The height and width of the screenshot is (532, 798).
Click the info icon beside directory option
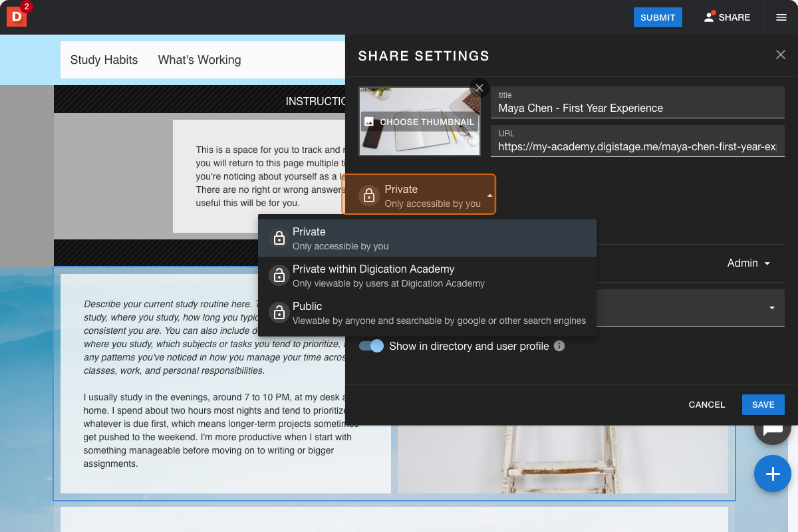tap(559, 346)
